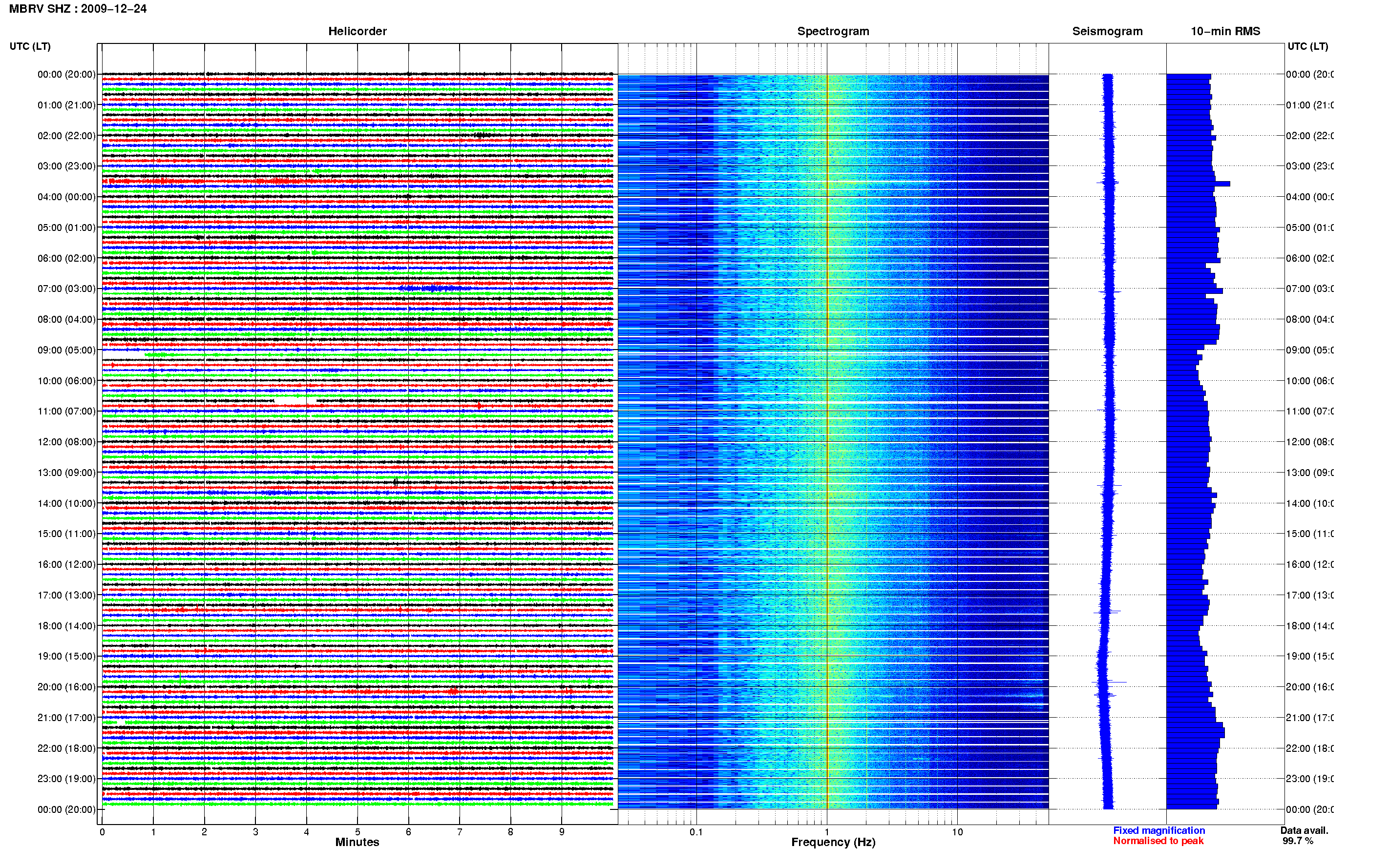Click the 'UTC (LT)' label on the left axis

coord(30,46)
